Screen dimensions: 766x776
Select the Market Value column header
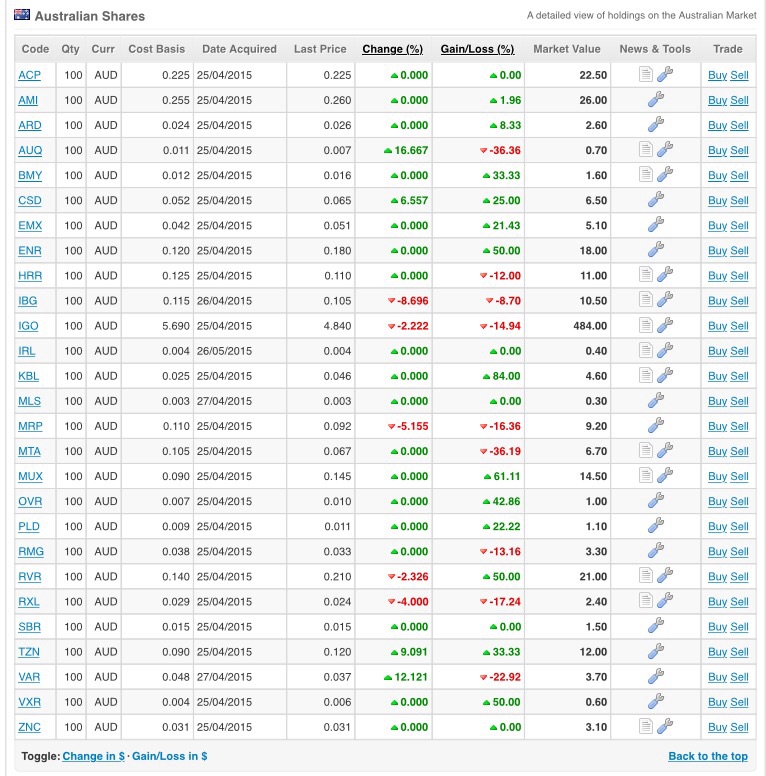[567, 49]
